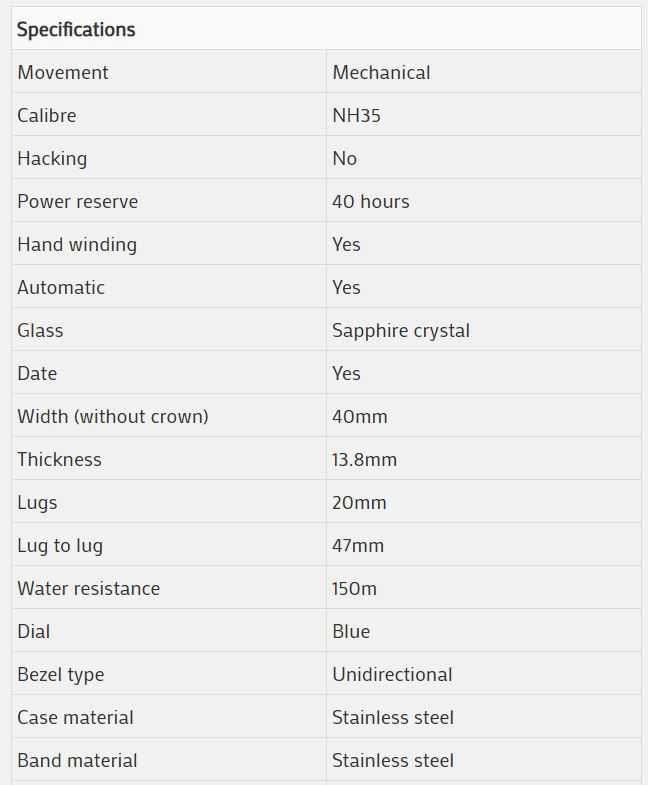The image size is (648, 785).
Task: Click the NH35 calibre value
Action: (357, 116)
